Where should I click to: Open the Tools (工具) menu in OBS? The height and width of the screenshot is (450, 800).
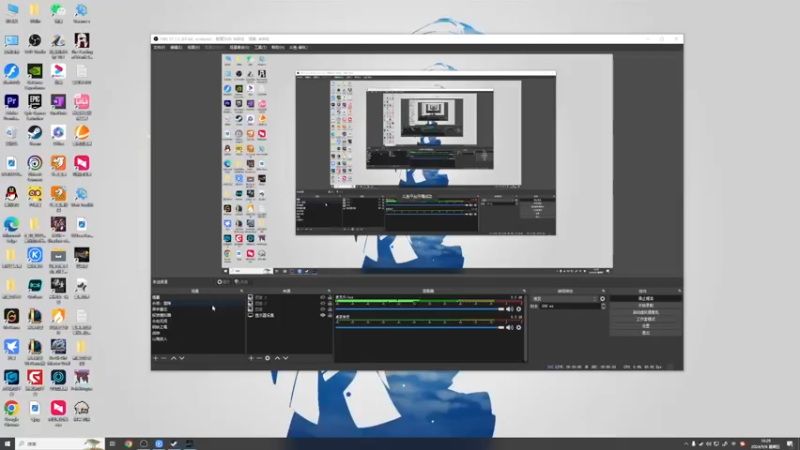pos(260,47)
